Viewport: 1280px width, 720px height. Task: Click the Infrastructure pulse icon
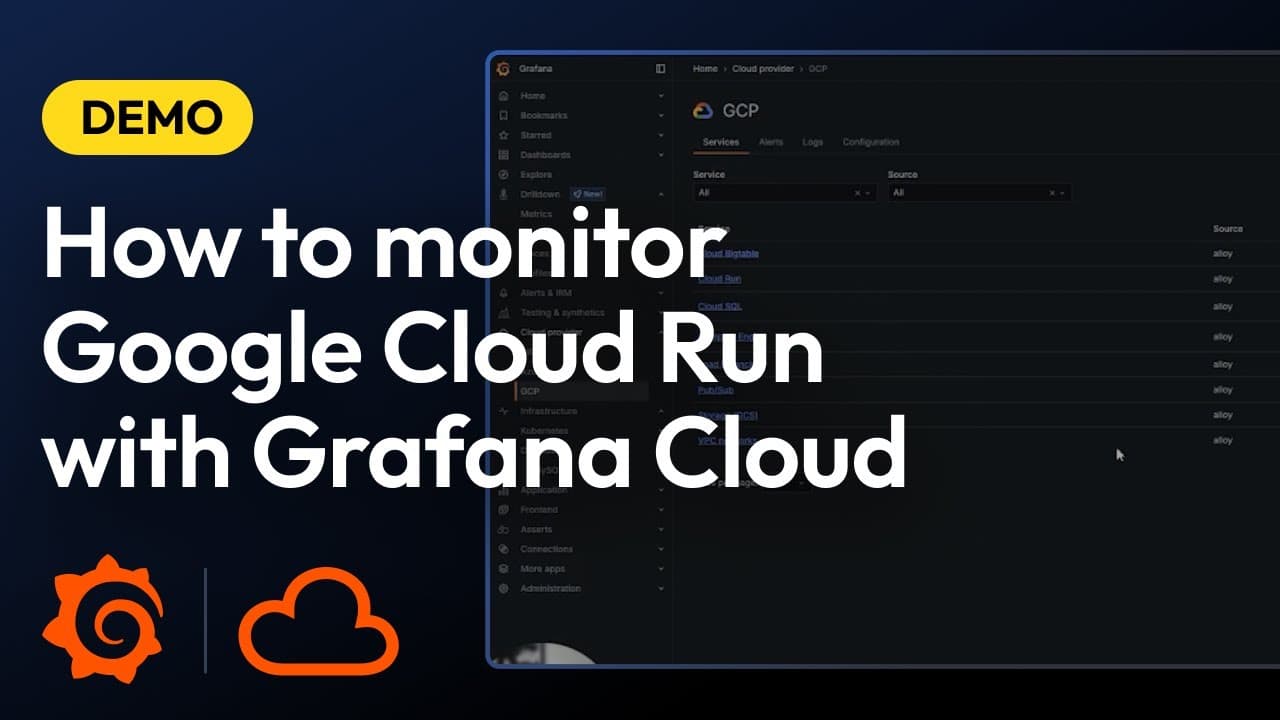point(503,411)
